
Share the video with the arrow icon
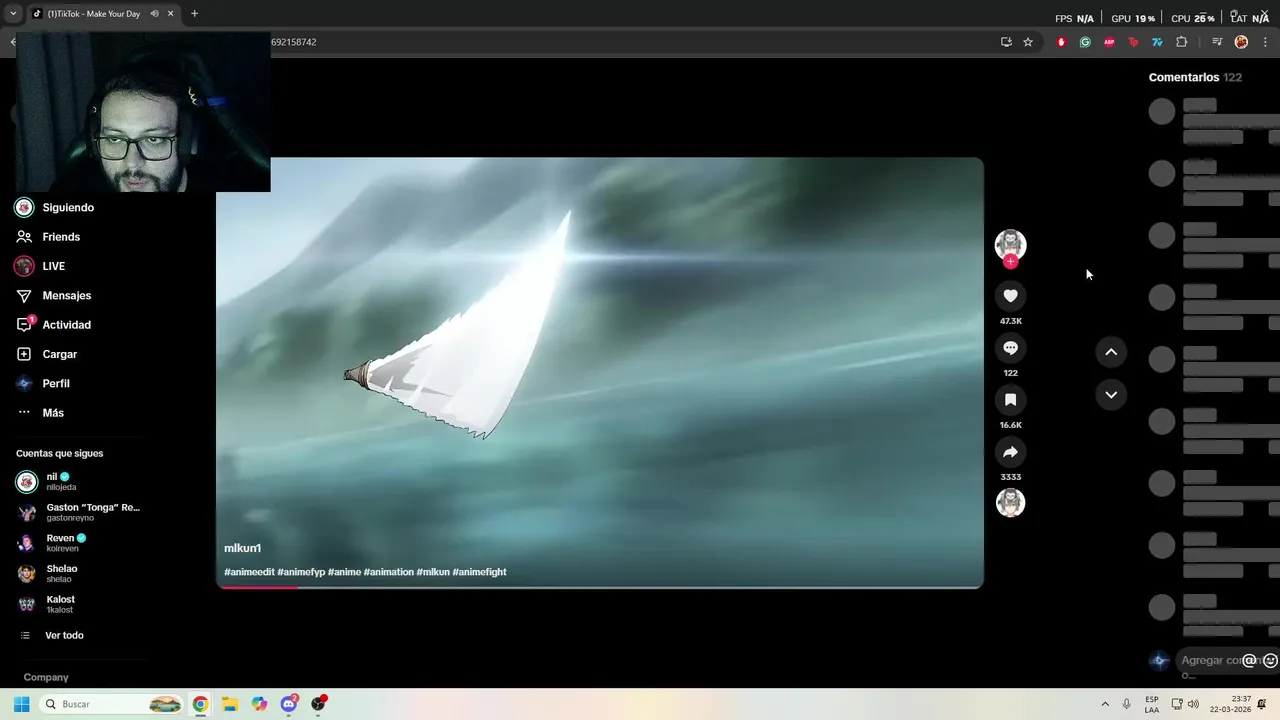click(1010, 452)
